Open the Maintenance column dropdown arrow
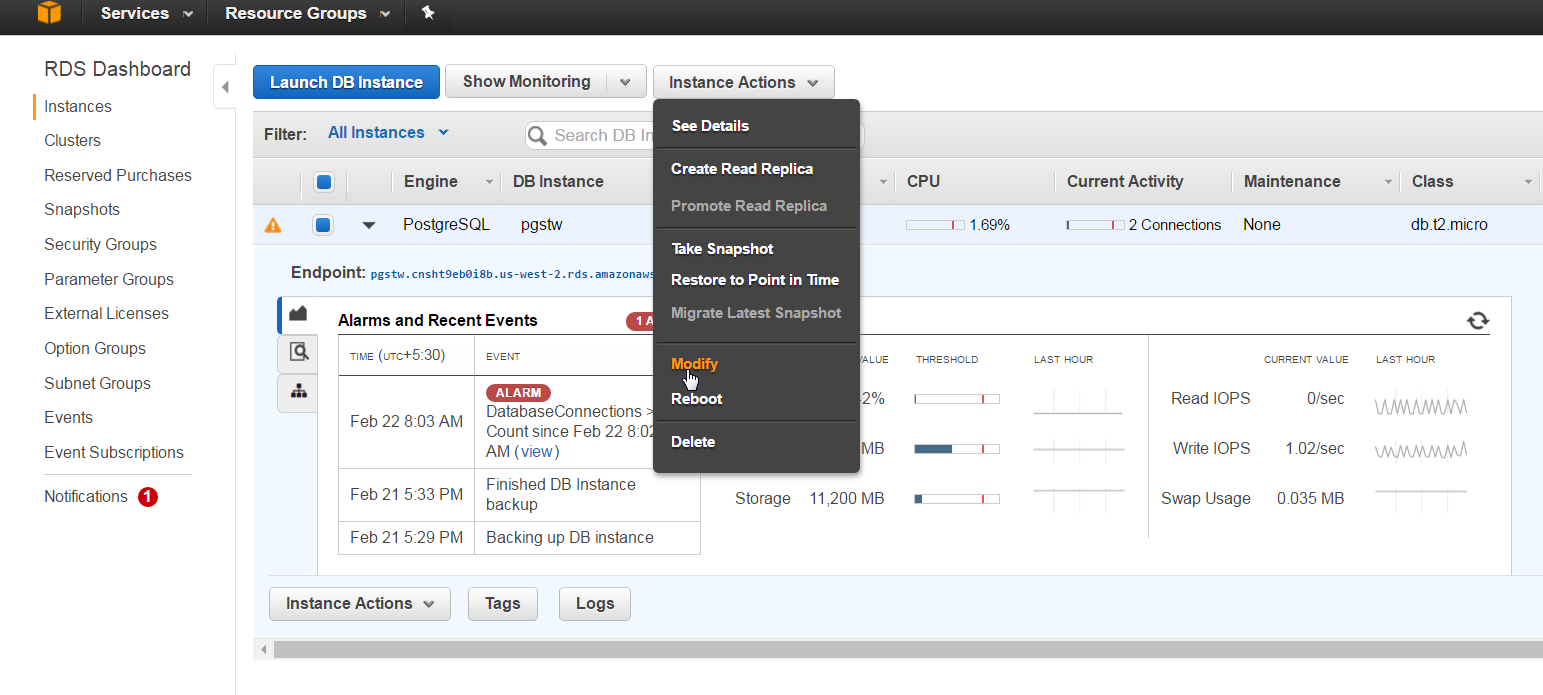Image resolution: width=1543 pixels, height=695 pixels. (x=1388, y=182)
